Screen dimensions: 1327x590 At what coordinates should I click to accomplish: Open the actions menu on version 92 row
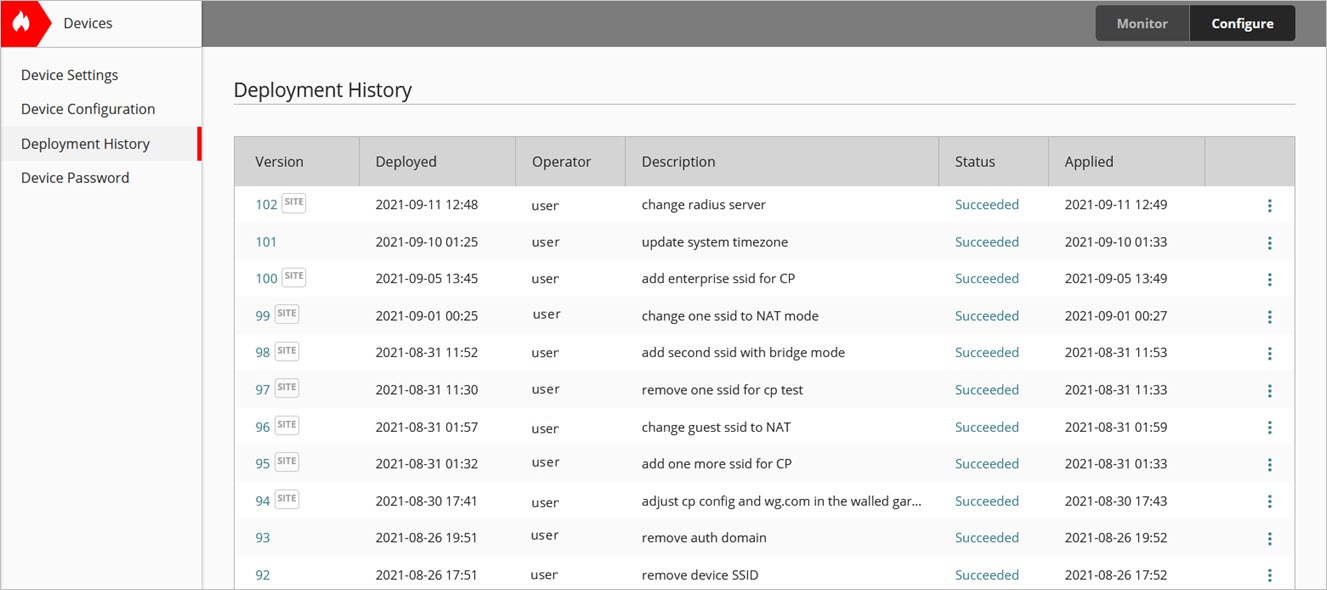pyautogui.click(x=1269, y=575)
